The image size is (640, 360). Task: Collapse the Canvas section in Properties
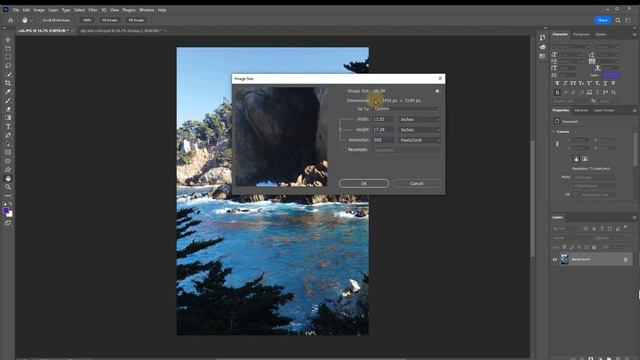coord(554,131)
